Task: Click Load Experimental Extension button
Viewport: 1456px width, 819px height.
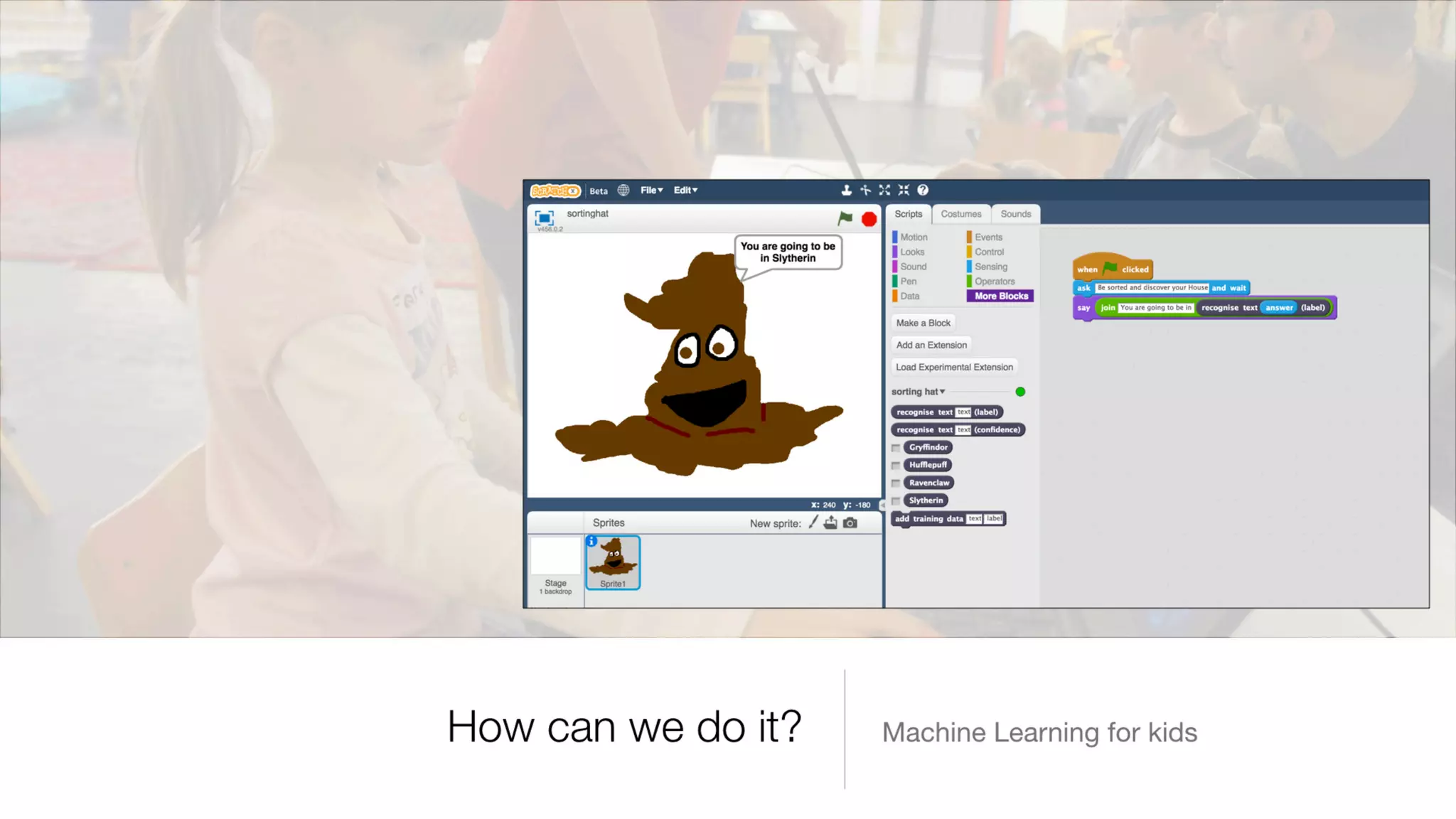Action: tap(954, 367)
